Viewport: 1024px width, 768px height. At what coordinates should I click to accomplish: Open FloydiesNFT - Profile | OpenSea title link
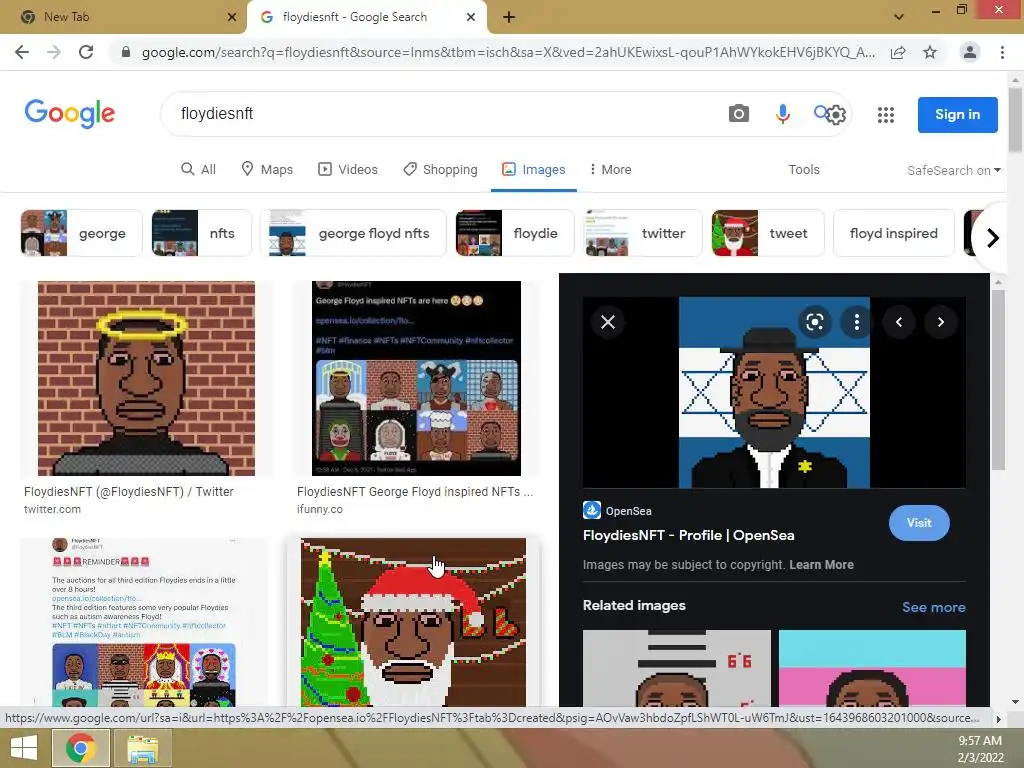point(688,535)
